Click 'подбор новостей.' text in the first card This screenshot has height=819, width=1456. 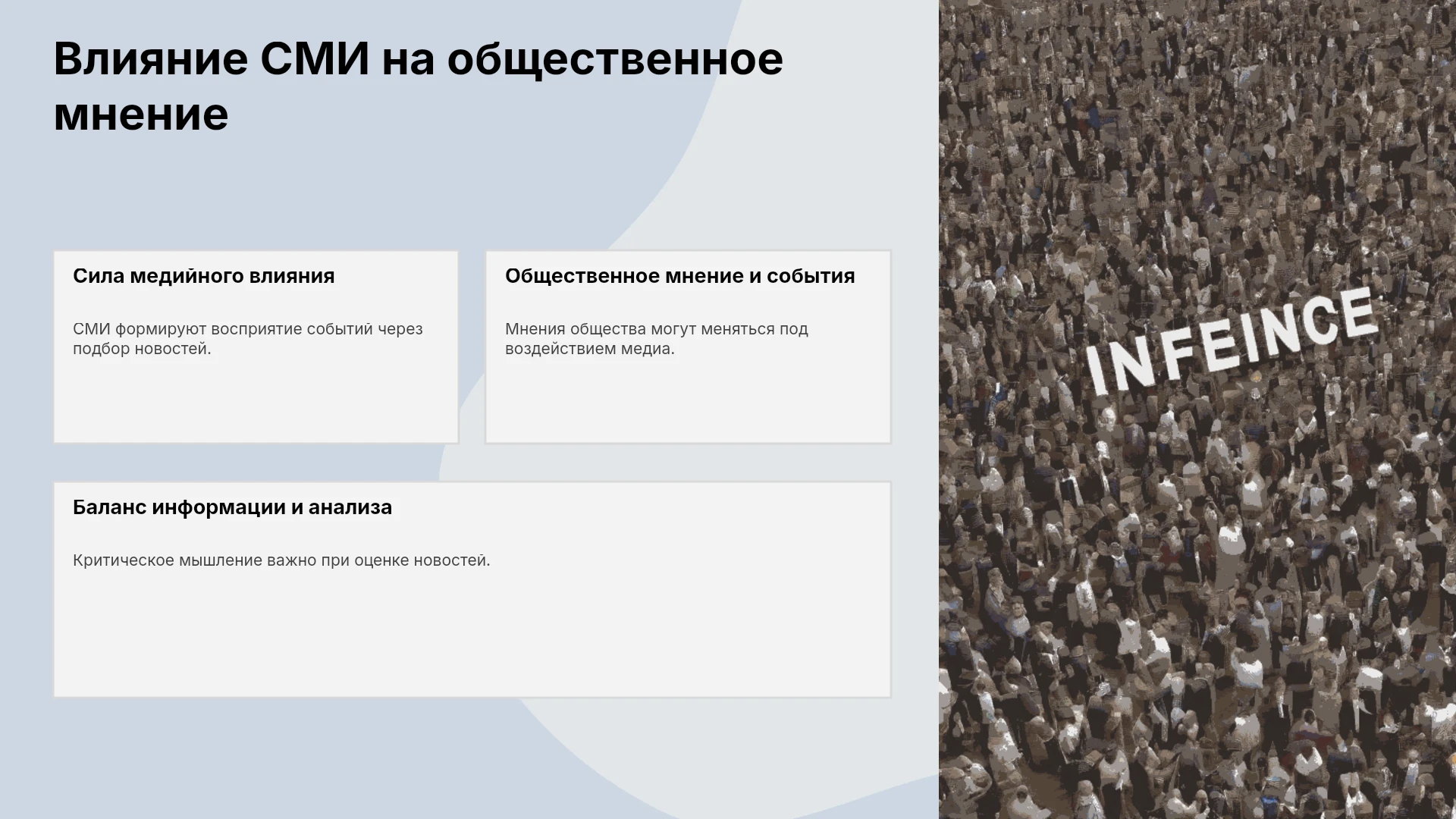[142, 349]
